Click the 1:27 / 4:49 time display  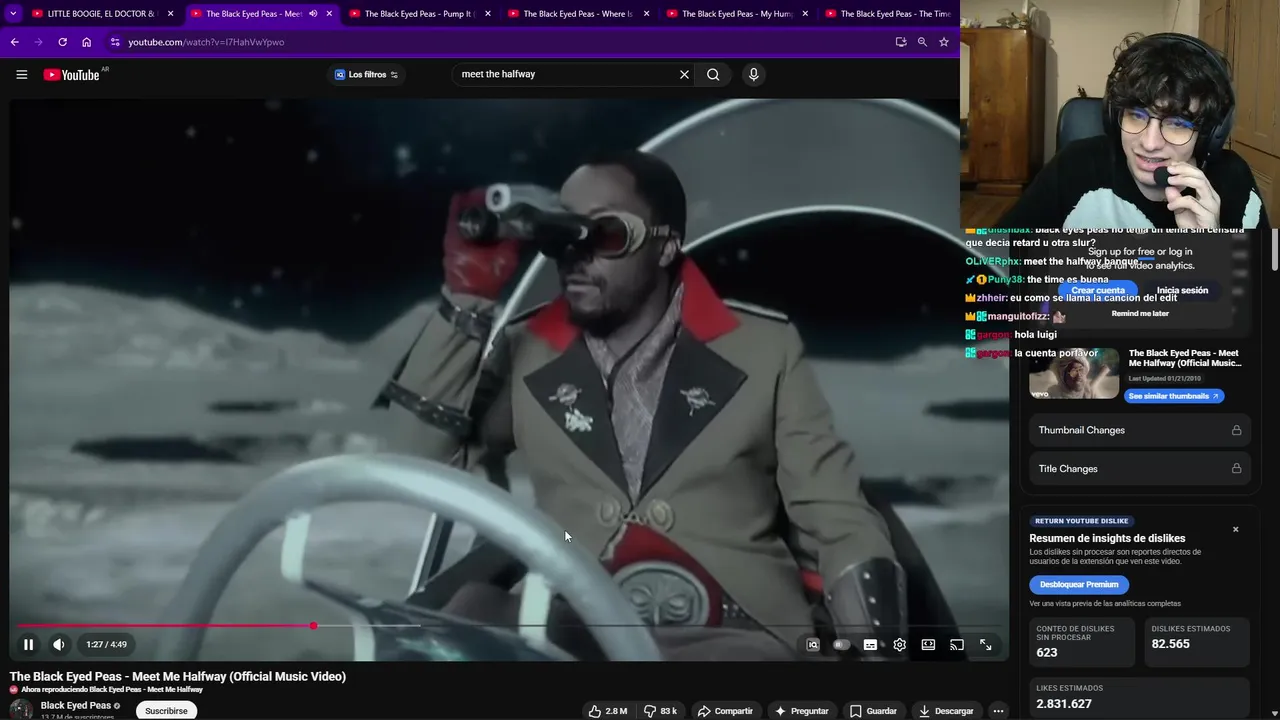(106, 645)
